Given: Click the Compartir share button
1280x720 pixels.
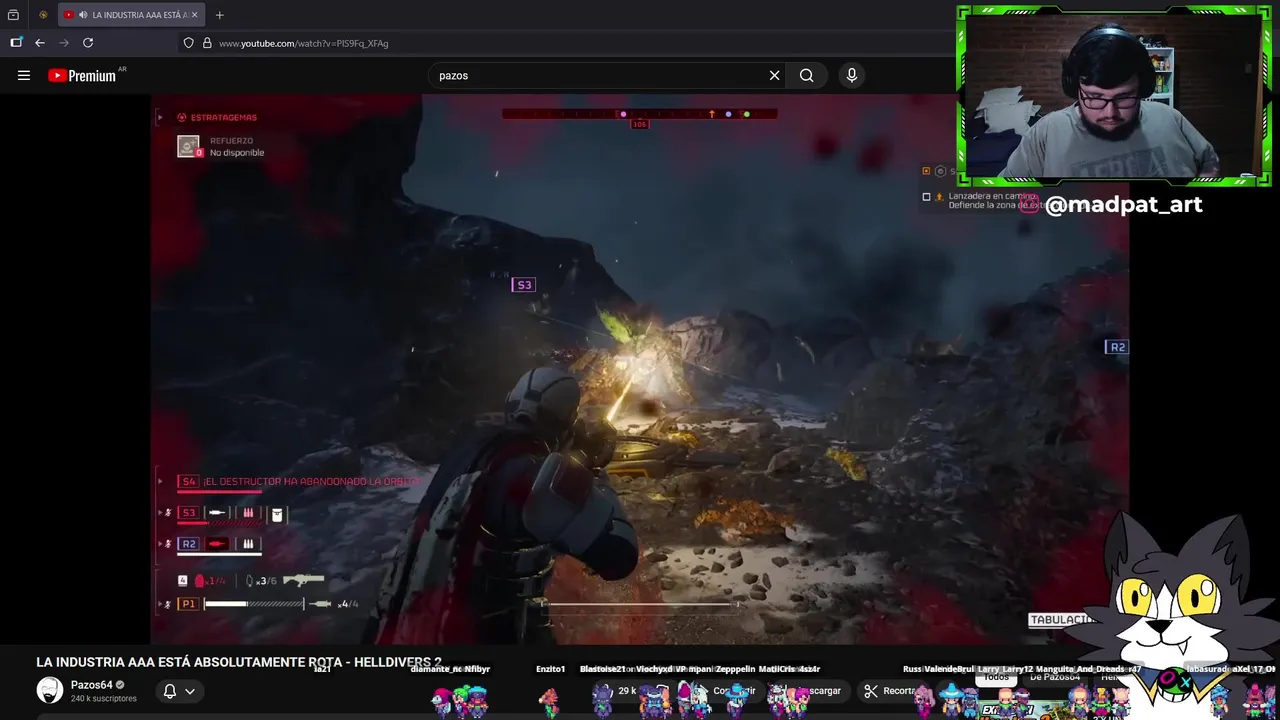Looking at the screenshot, I should [x=728, y=691].
